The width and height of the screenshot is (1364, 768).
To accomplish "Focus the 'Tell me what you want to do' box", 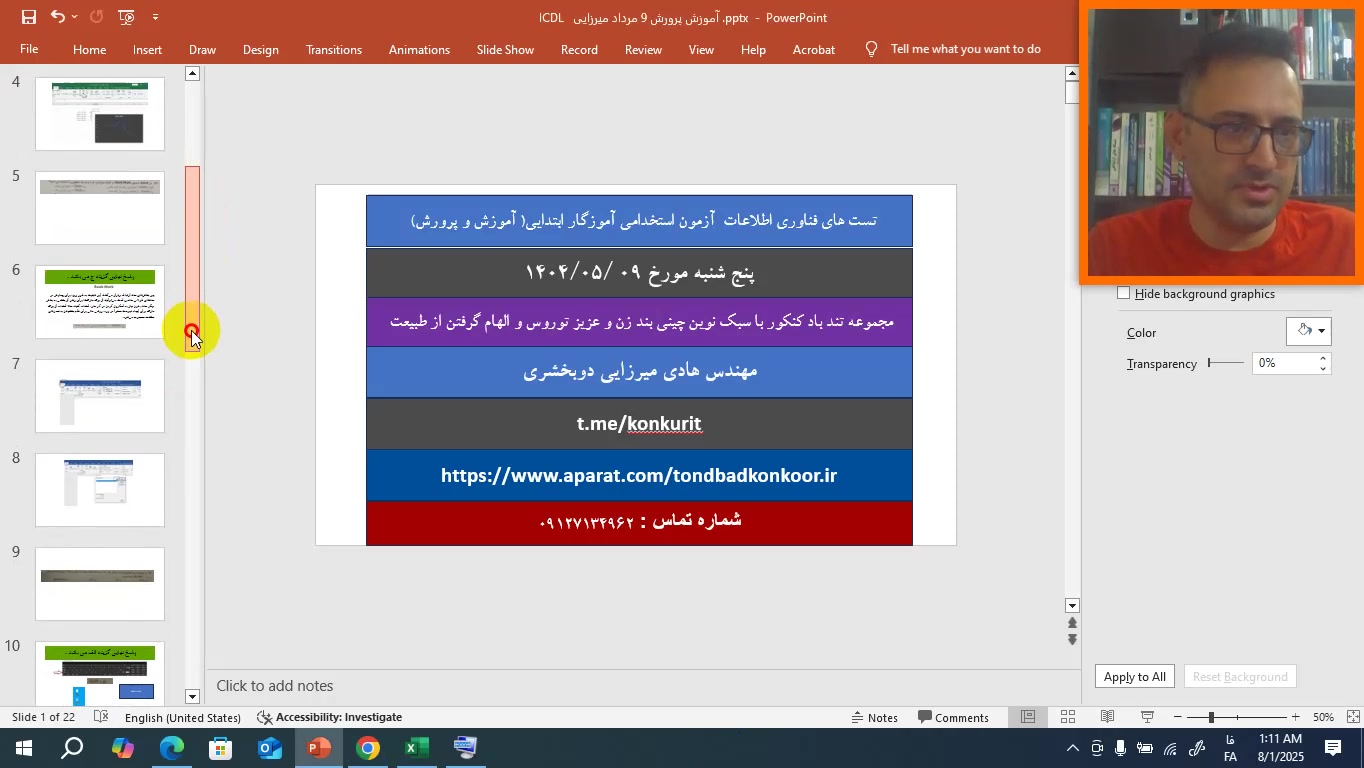I will (966, 49).
